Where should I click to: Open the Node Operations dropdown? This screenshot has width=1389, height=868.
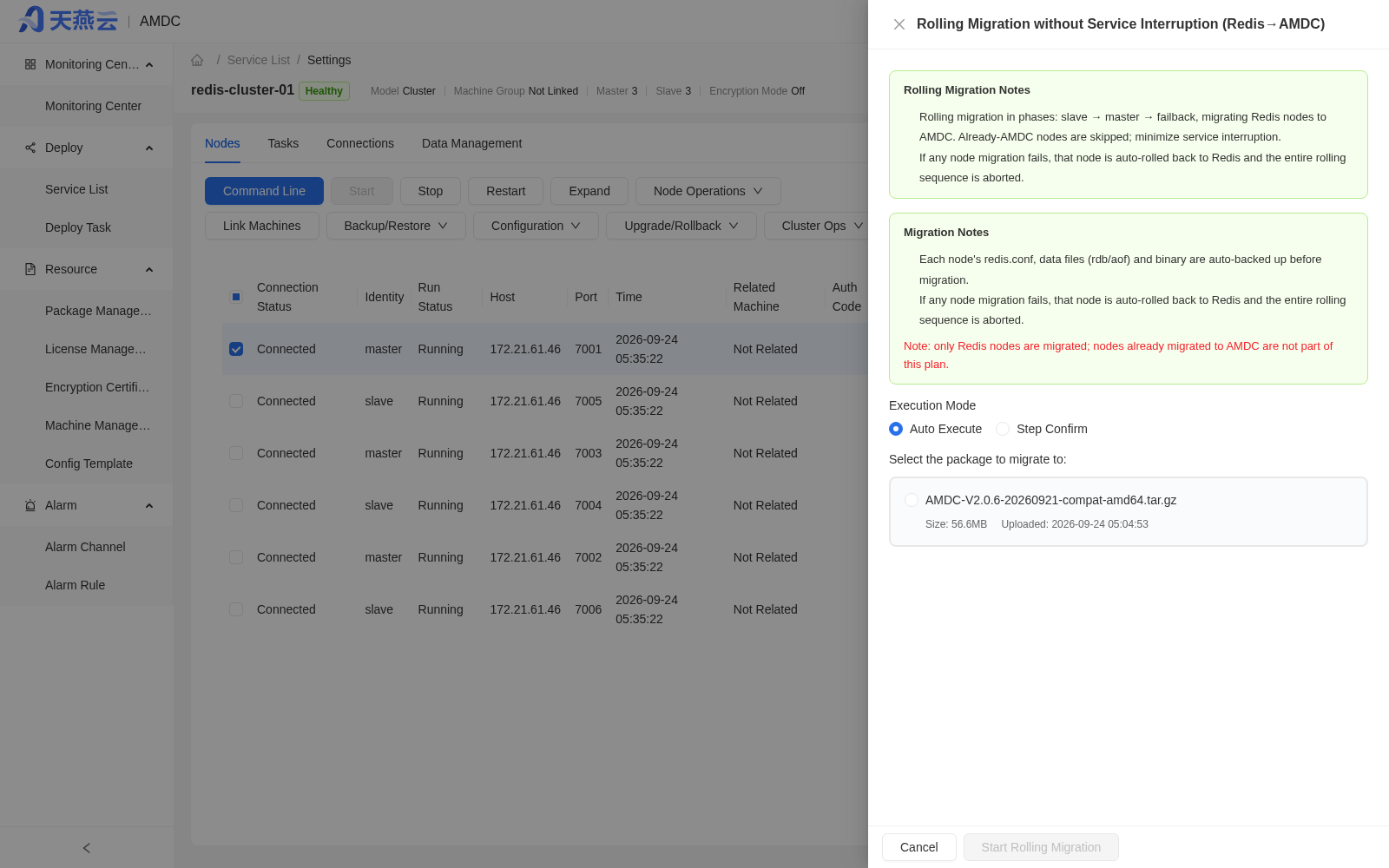(x=708, y=191)
